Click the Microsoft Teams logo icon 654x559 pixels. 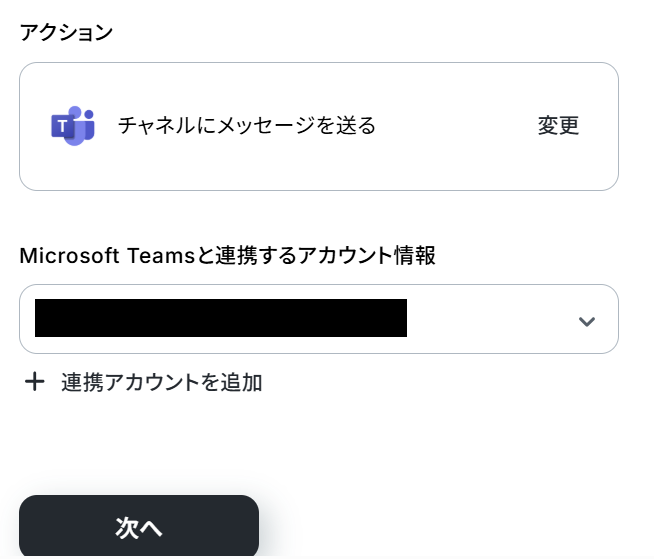73,126
